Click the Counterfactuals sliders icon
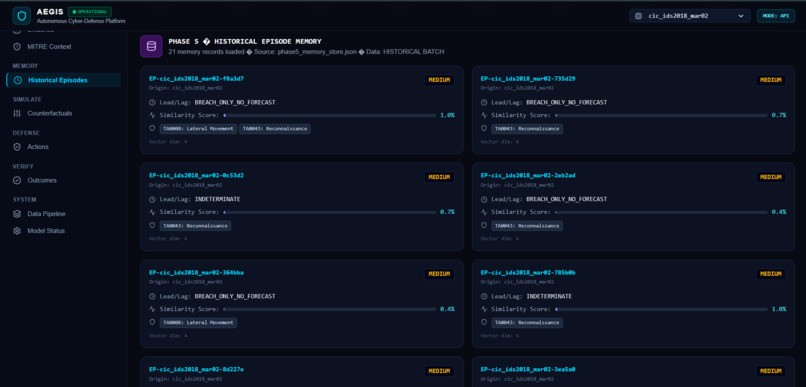Viewport: 806px width, 387px height. click(x=17, y=113)
